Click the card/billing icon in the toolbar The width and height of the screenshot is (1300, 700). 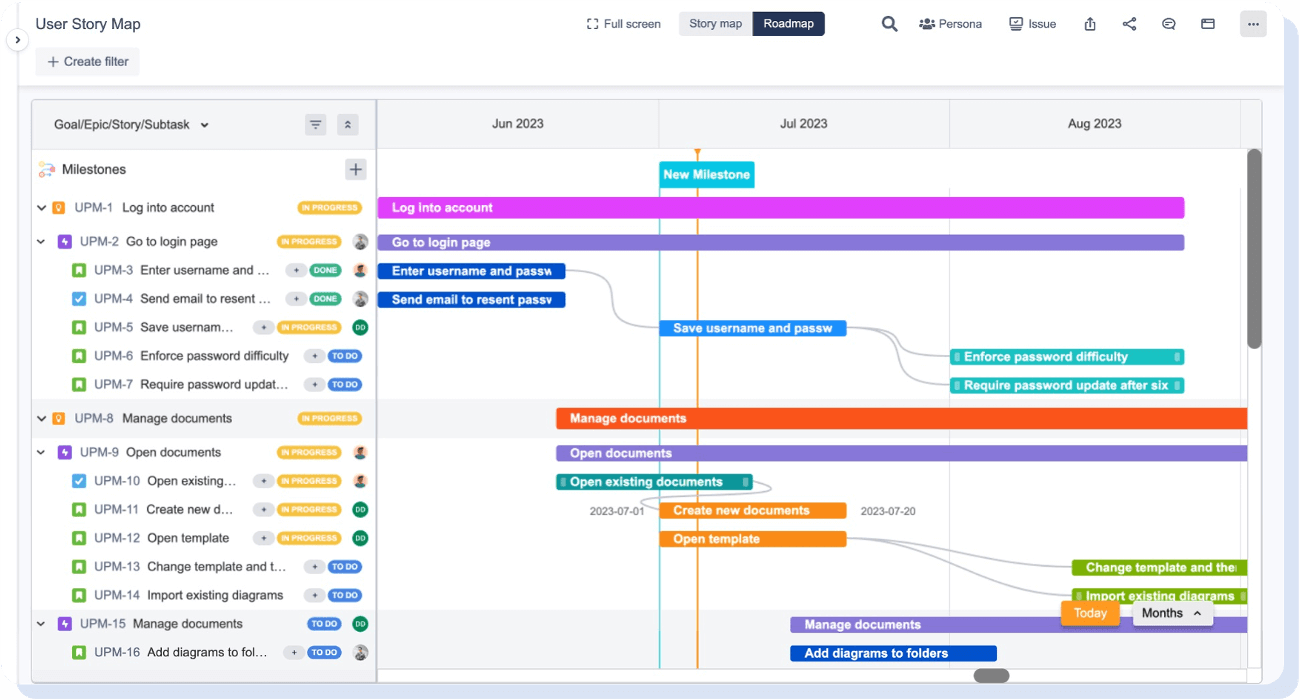[1207, 23]
